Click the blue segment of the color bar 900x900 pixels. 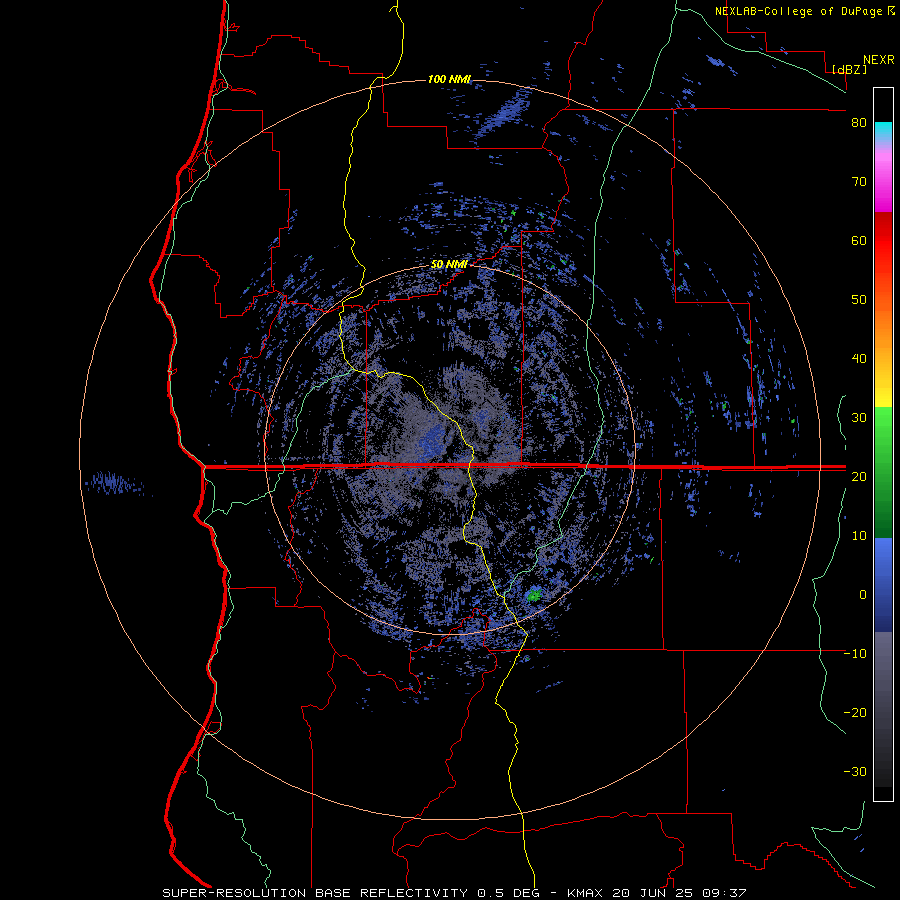(883, 584)
